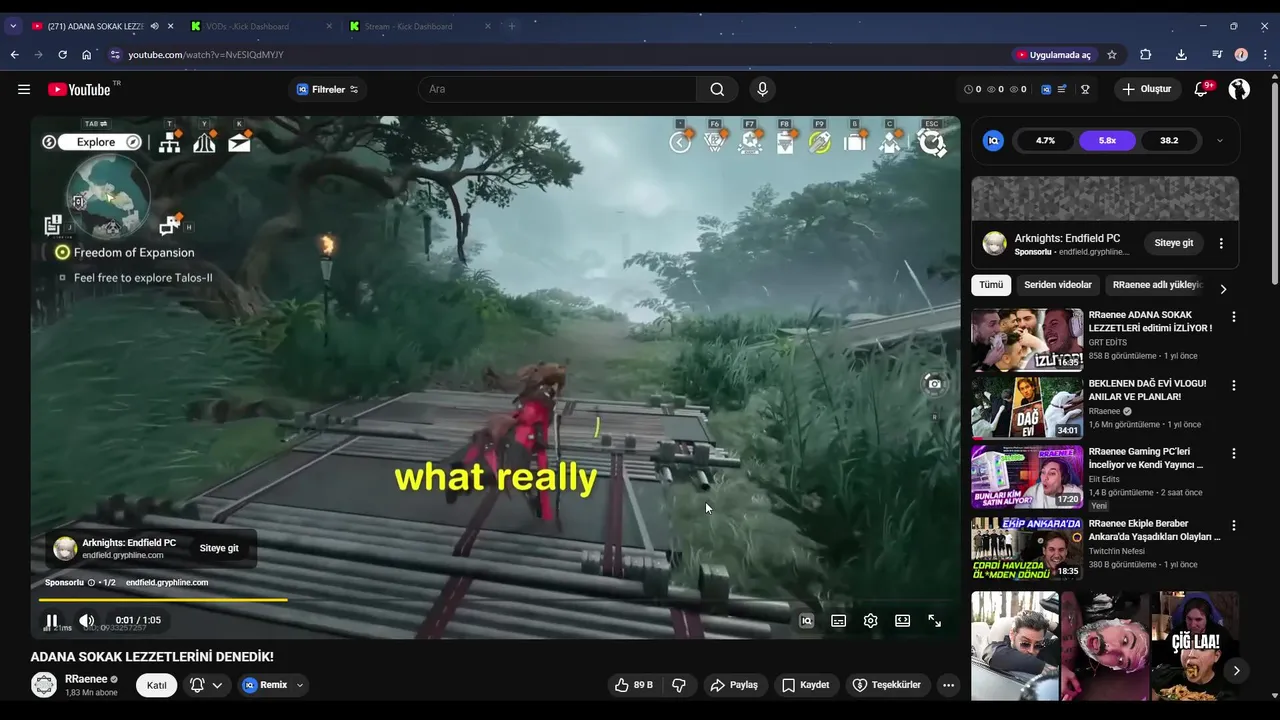Switch to Stream - Kick Dashboard tab
The height and width of the screenshot is (720, 1280).
point(420,26)
